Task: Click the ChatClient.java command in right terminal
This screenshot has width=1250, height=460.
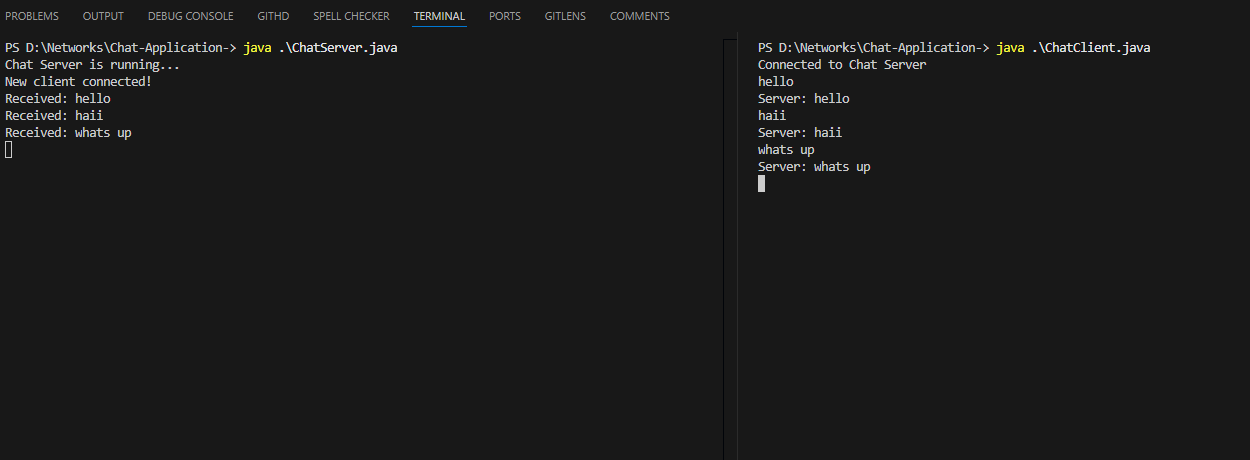Action: [1074, 48]
